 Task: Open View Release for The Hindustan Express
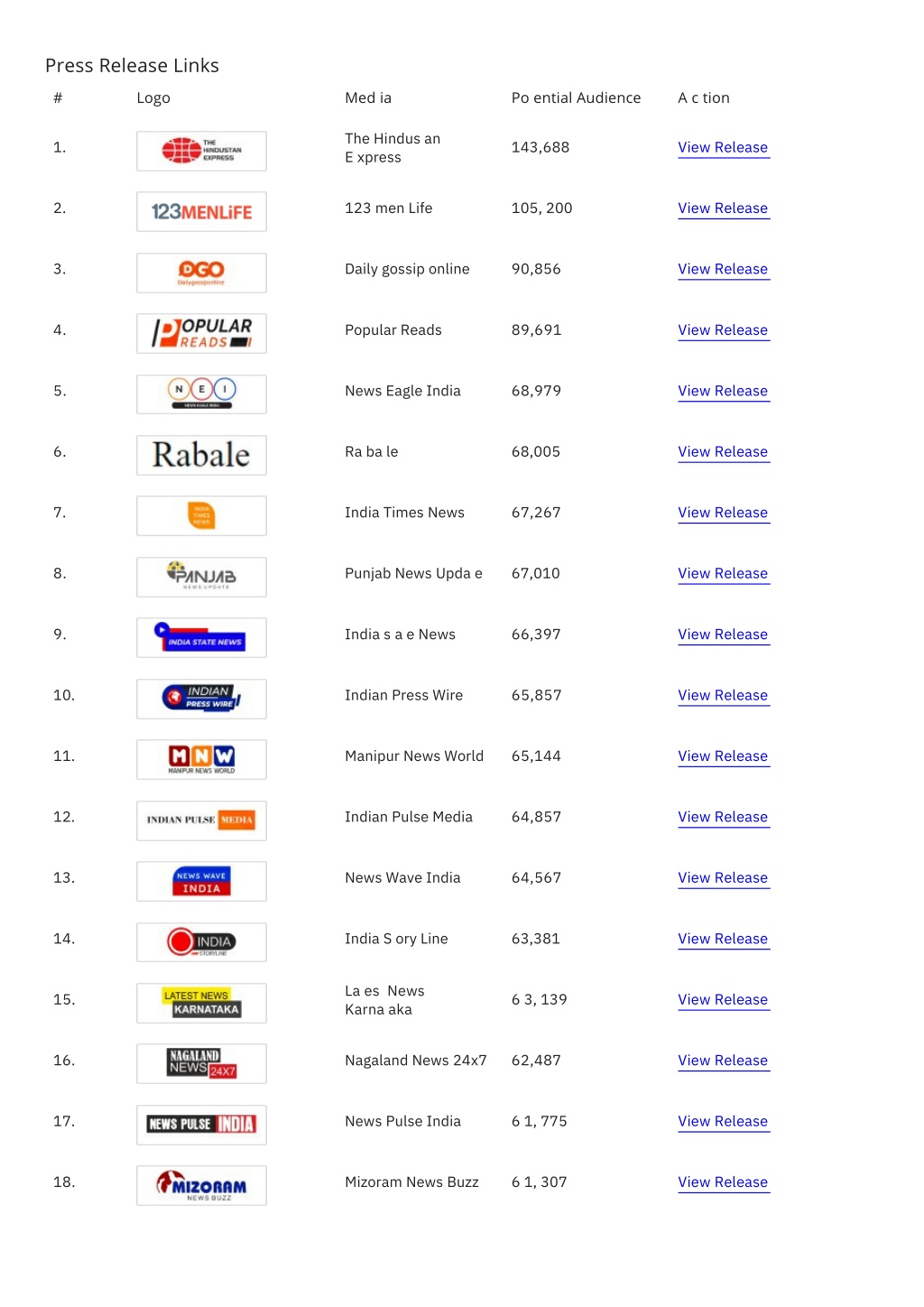[723, 147]
